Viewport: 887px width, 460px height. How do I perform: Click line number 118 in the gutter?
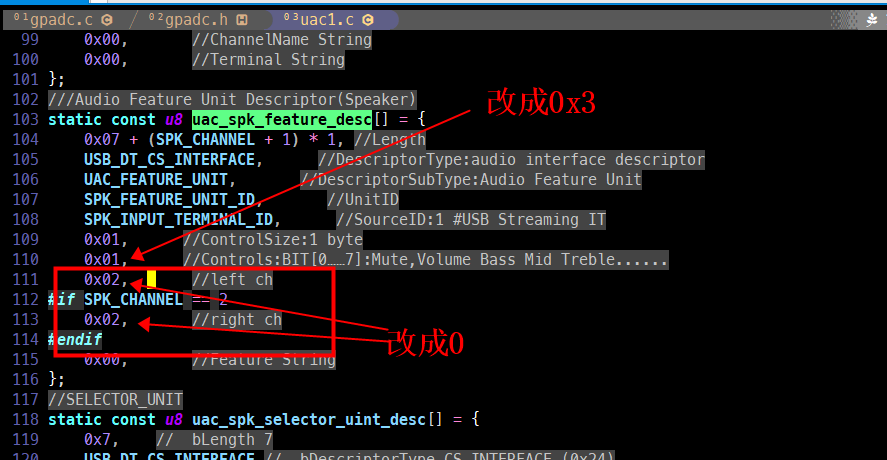(25, 419)
